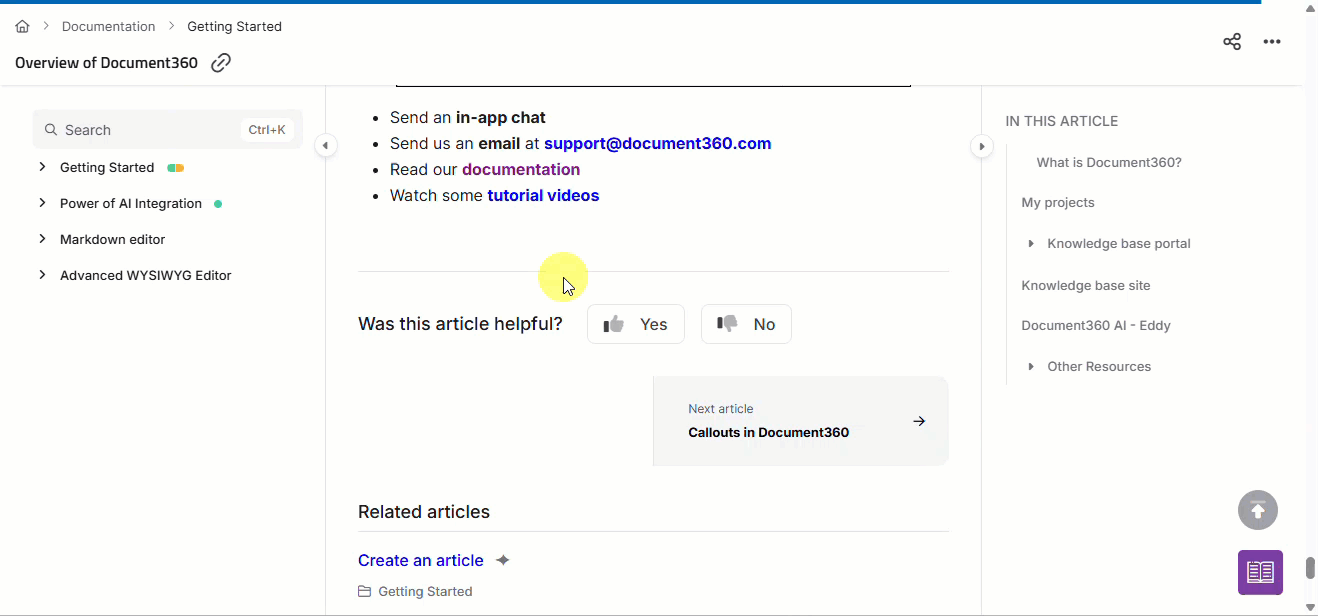Copy article link icon beside title
The width and height of the screenshot is (1318, 616).
[x=221, y=63]
